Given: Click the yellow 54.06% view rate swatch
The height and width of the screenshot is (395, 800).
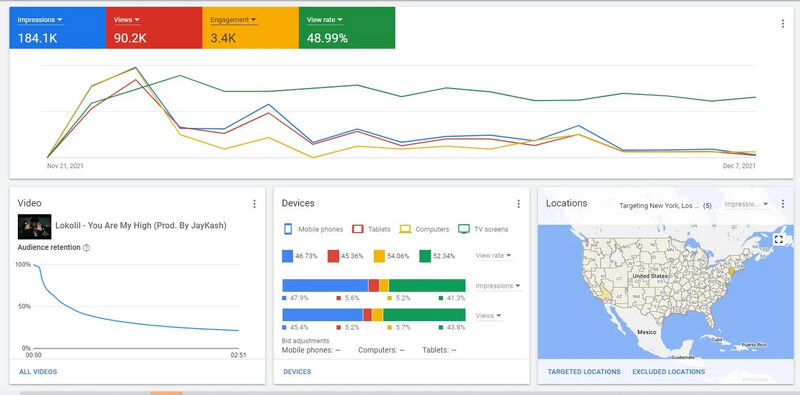Looking at the screenshot, I should click(379, 256).
